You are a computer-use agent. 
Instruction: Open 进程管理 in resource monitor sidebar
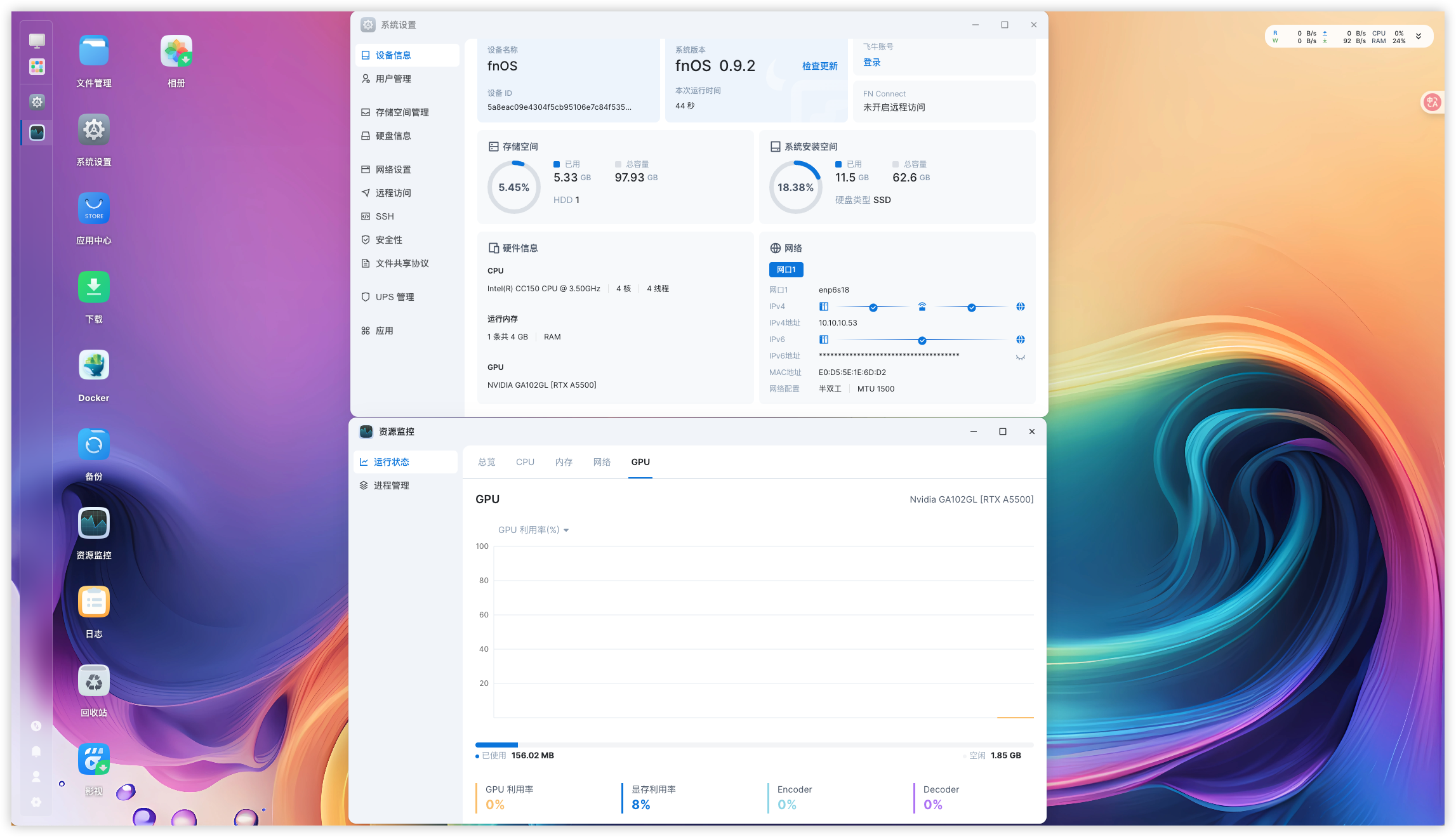[x=406, y=485]
